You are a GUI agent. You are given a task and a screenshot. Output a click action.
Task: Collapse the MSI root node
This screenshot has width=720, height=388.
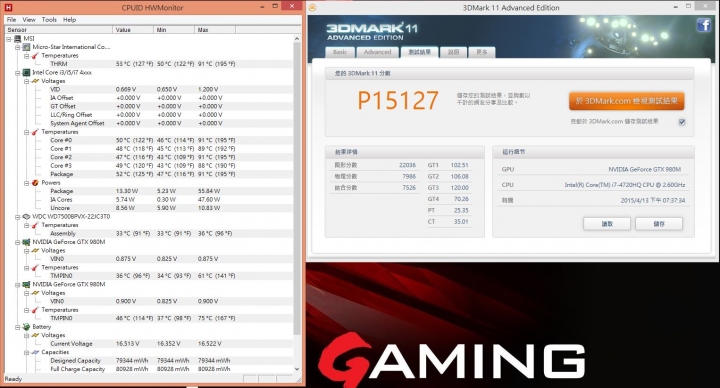click(x=9, y=39)
